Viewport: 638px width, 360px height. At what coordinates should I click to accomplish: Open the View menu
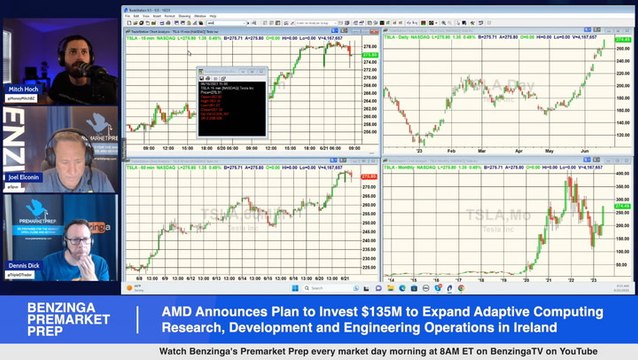tap(146, 16)
